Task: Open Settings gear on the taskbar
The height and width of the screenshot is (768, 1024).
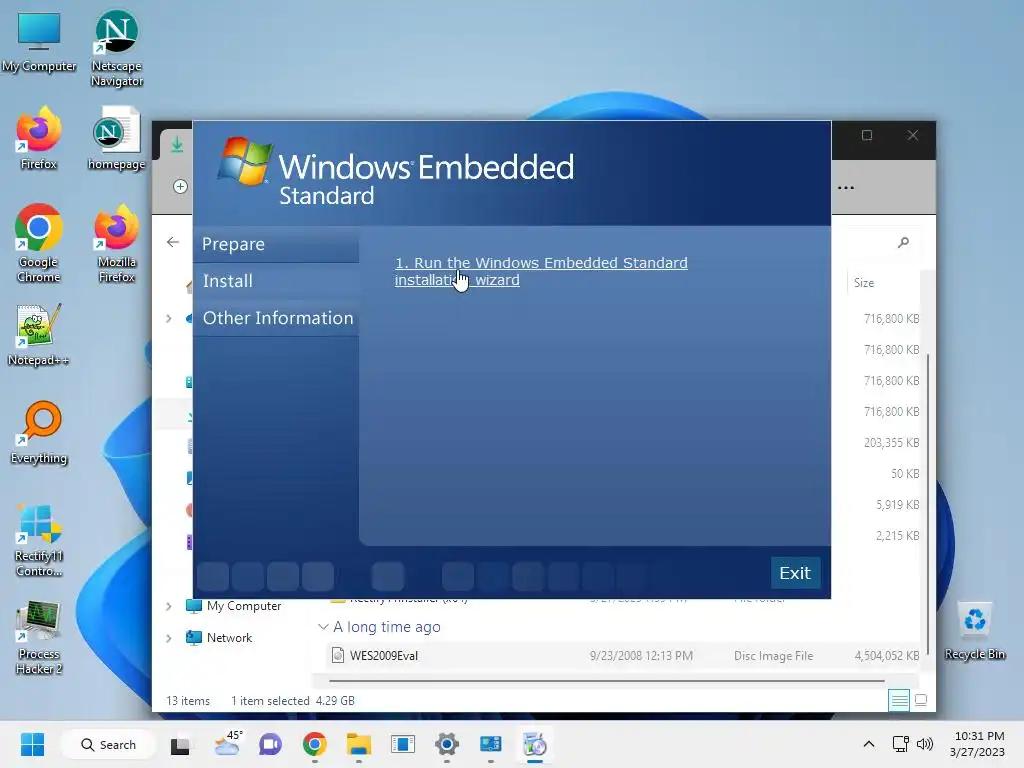Action: 447,744
